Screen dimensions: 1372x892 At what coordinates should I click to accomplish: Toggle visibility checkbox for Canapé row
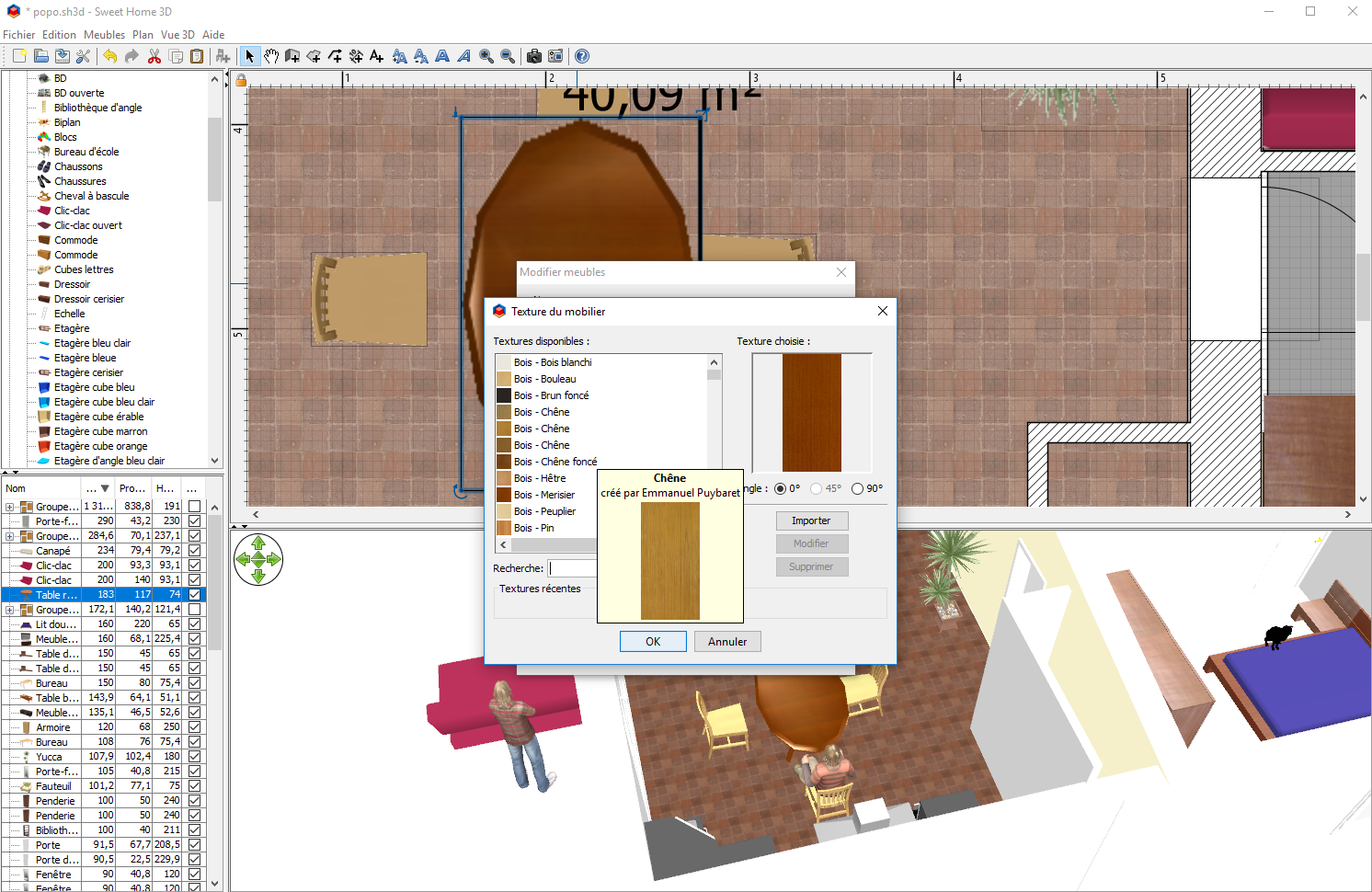(x=194, y=551)
